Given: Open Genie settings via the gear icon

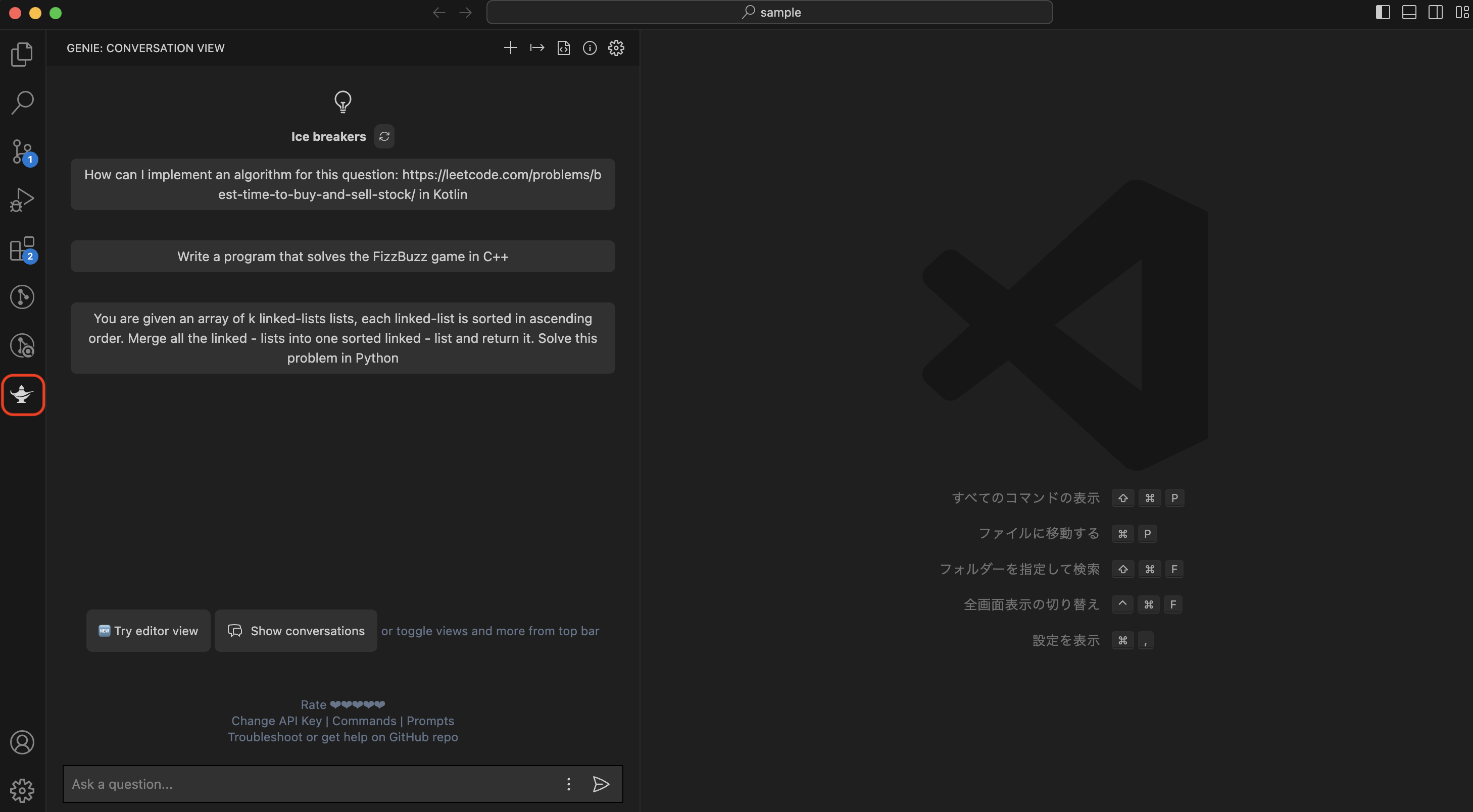Looking at the screenshot, I should click(x=616, y=48).
